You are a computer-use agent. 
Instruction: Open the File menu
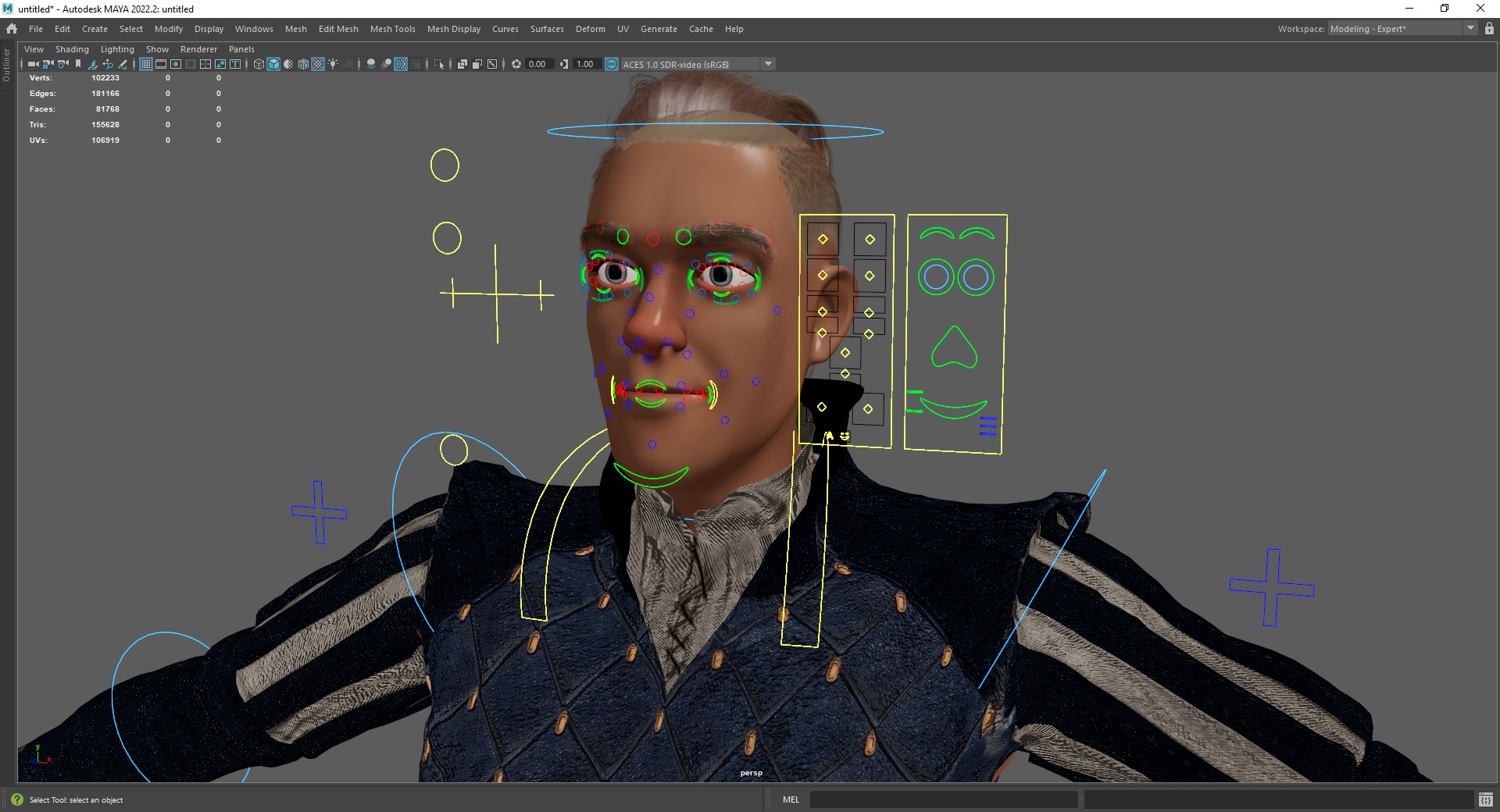pos(36,29)
